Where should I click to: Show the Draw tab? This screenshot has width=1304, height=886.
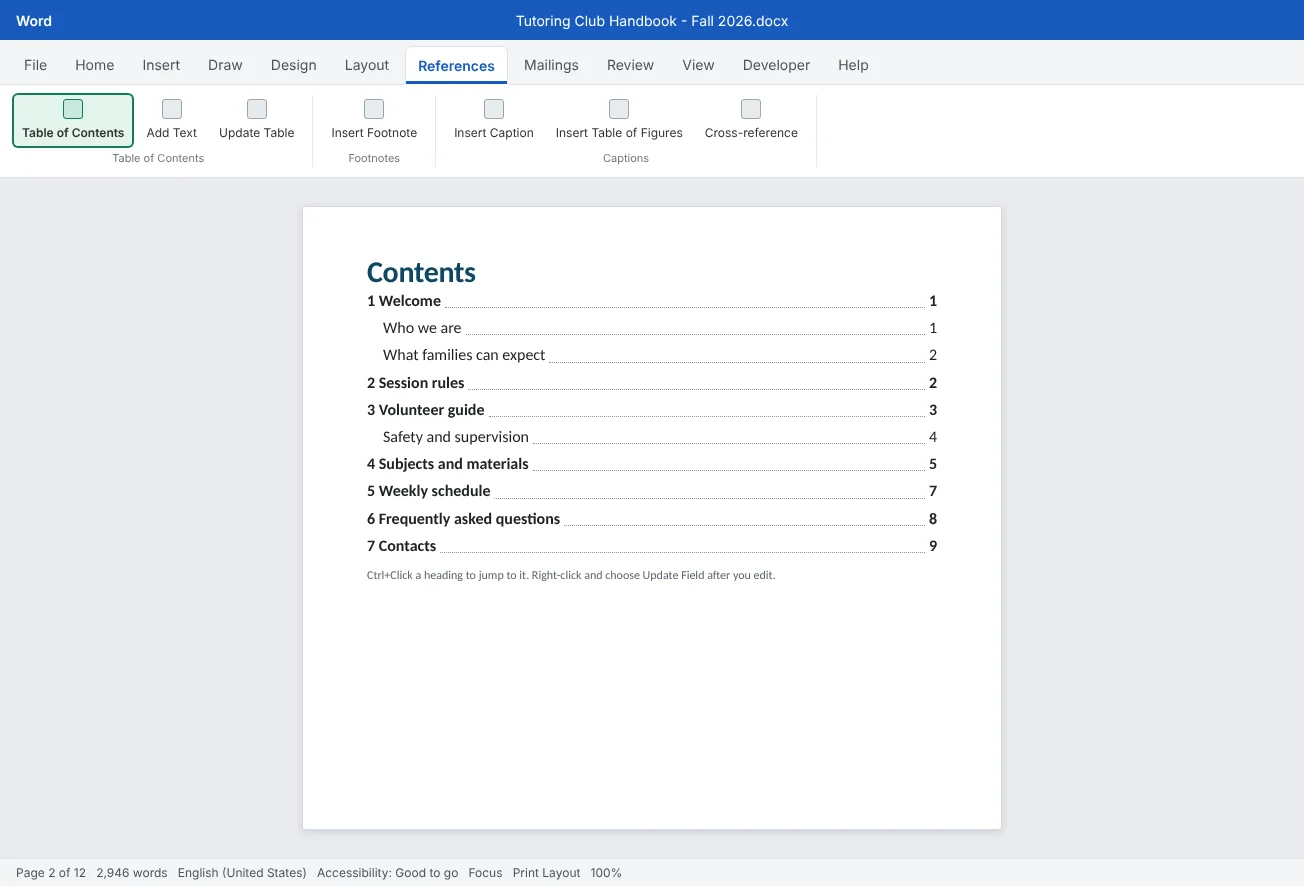click(225, 65)
